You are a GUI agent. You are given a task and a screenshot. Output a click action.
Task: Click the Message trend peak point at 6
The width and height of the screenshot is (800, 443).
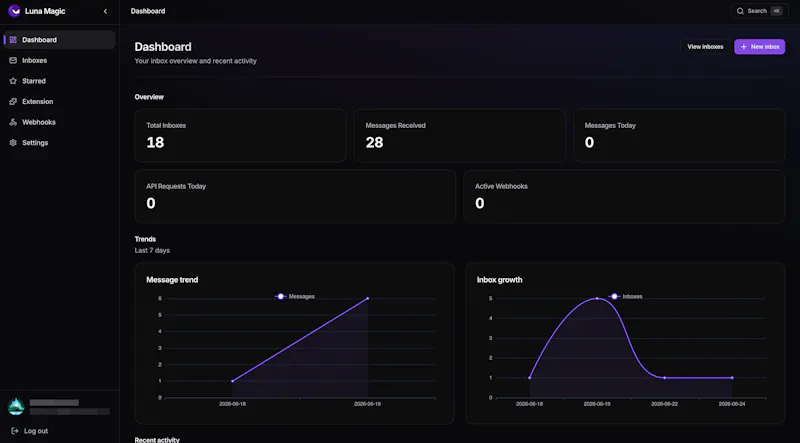tap(368, 298)
